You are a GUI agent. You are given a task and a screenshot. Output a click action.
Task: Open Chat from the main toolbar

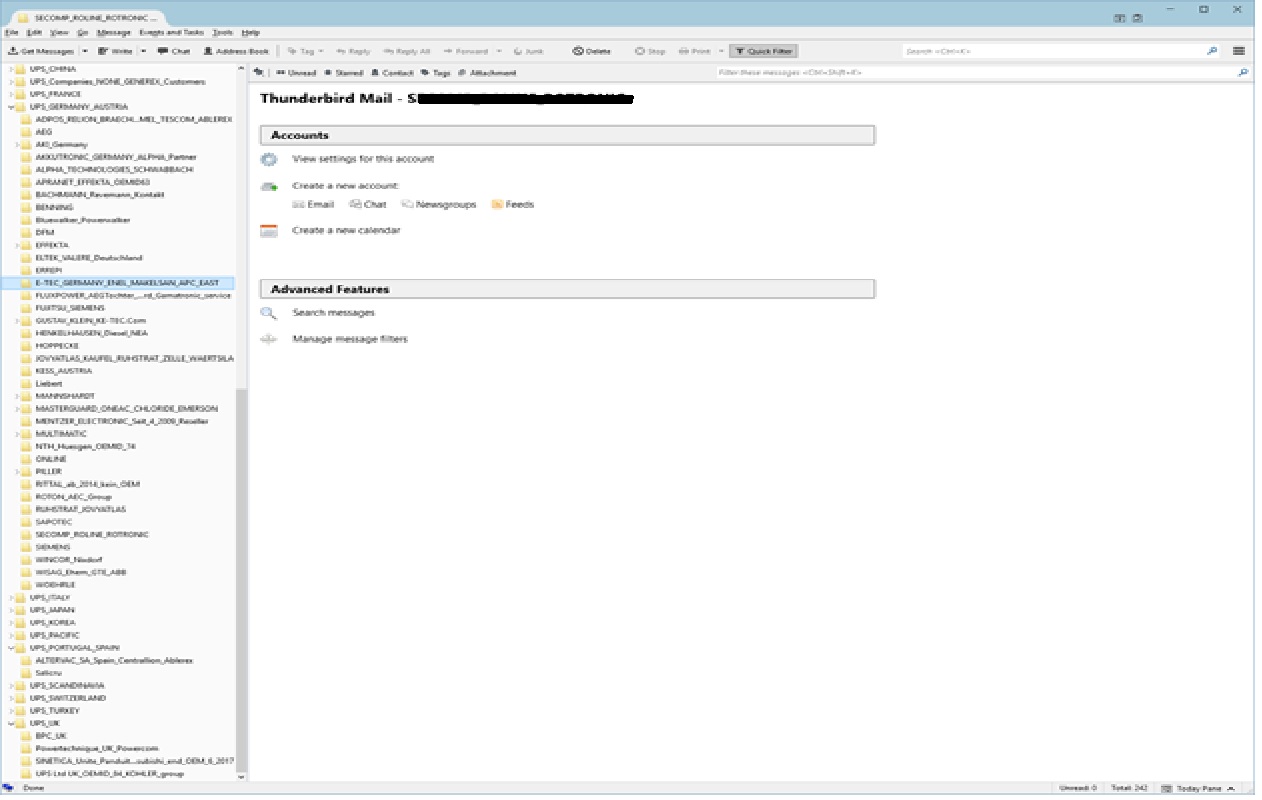(174, 51)
